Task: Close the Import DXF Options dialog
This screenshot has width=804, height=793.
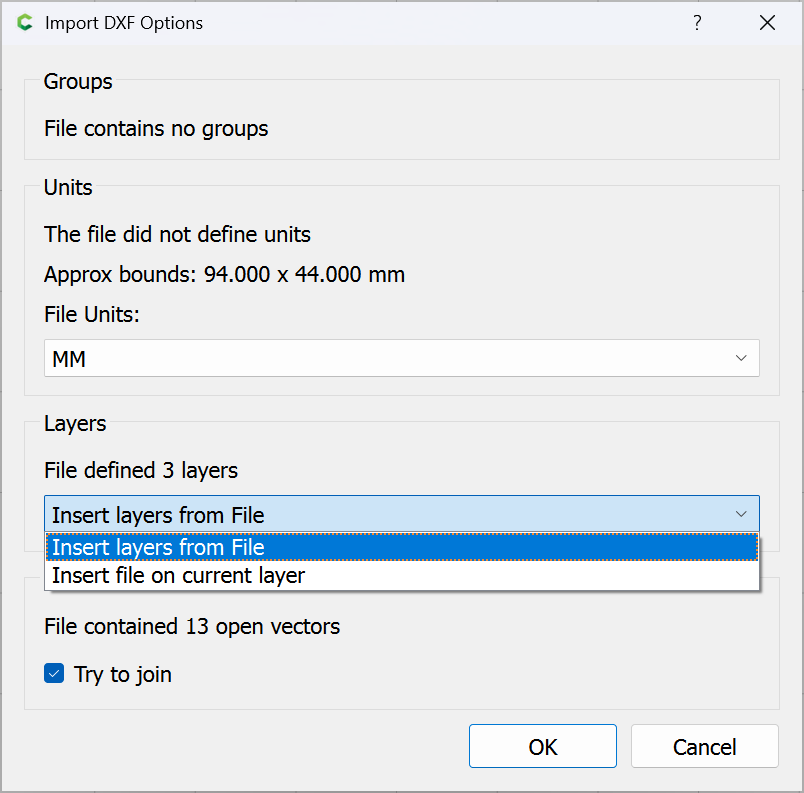Action: (767, 23)
